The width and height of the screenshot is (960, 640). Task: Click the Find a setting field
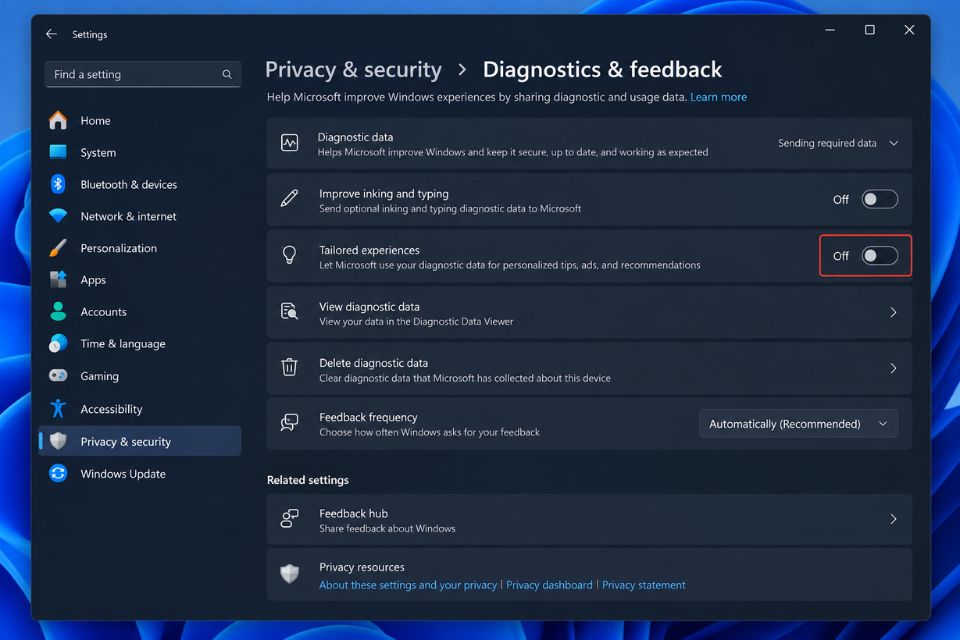tap(143, 74)
